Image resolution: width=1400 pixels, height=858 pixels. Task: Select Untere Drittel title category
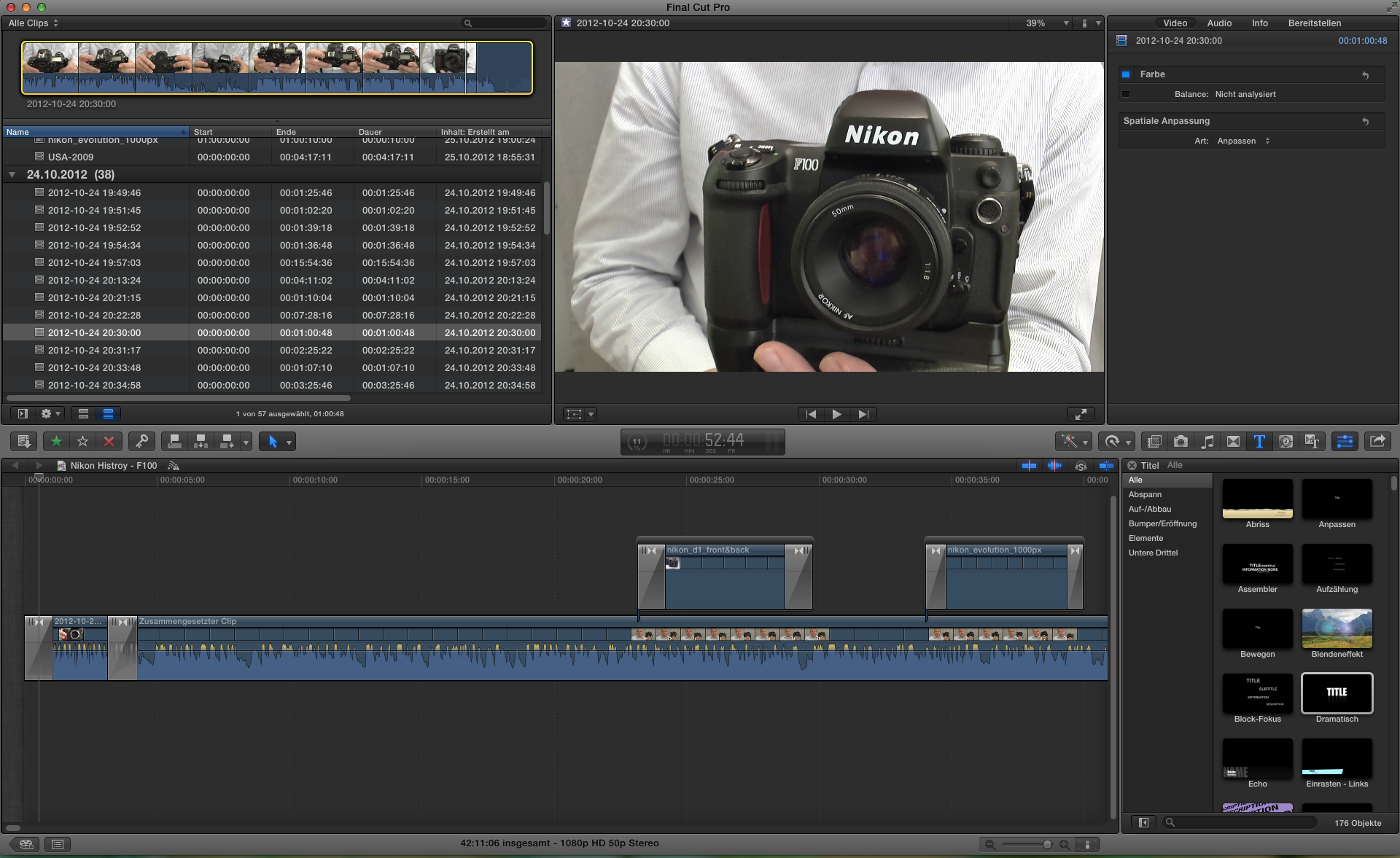click(1153, 553)
